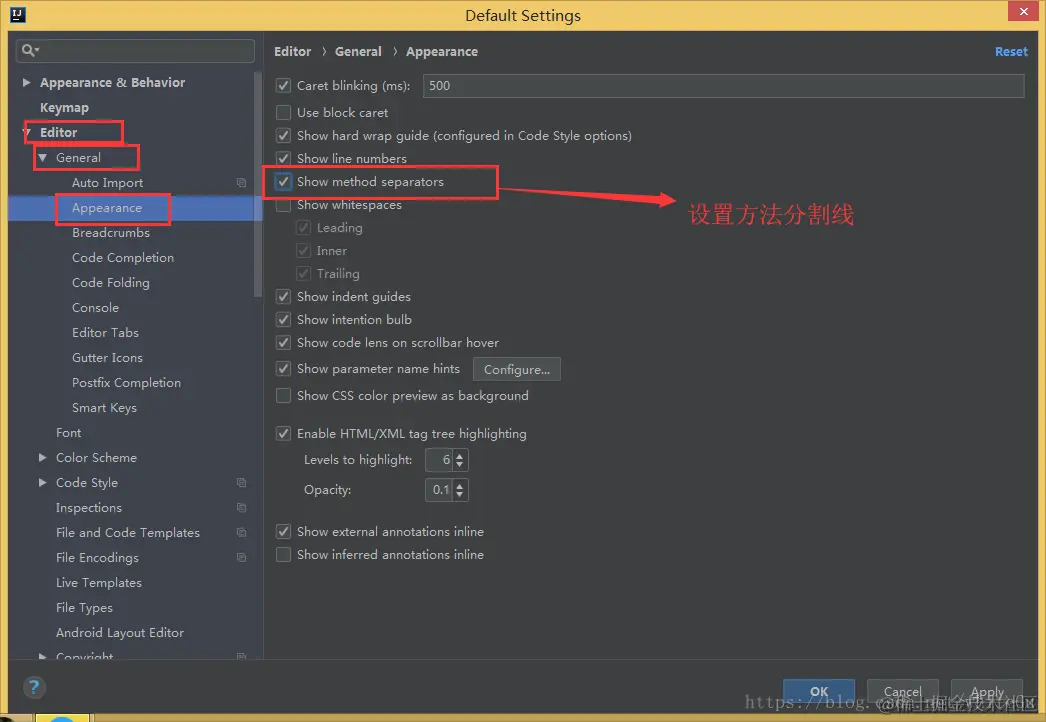Expand Appearance & Behavior tree node
This screenshot has height=722, width=1046.
[x=26, y=82]
